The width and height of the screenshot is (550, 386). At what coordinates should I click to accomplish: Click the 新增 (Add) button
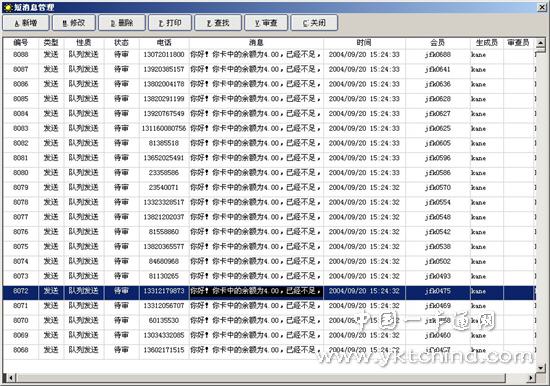click(26, 23)
